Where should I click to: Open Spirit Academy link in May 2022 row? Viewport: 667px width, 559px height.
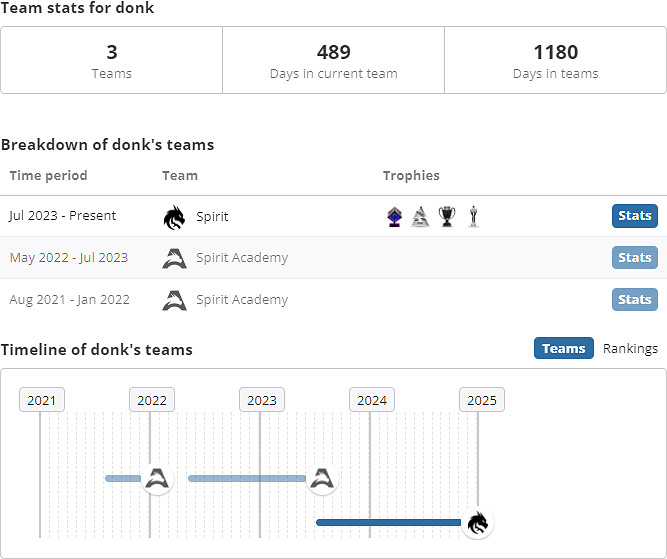[241, 258]
